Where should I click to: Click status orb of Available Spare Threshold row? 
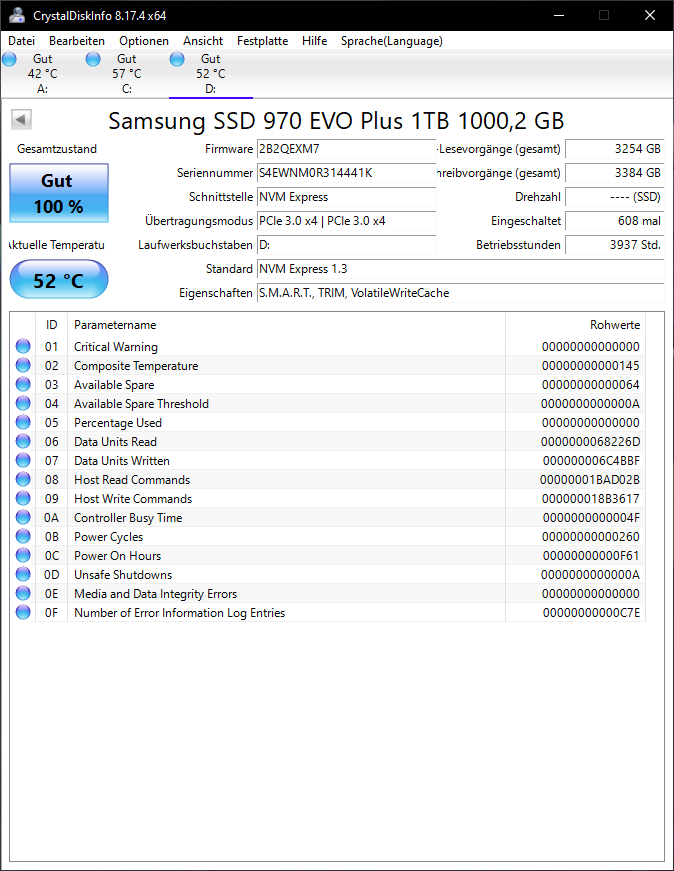coord(23,403)
